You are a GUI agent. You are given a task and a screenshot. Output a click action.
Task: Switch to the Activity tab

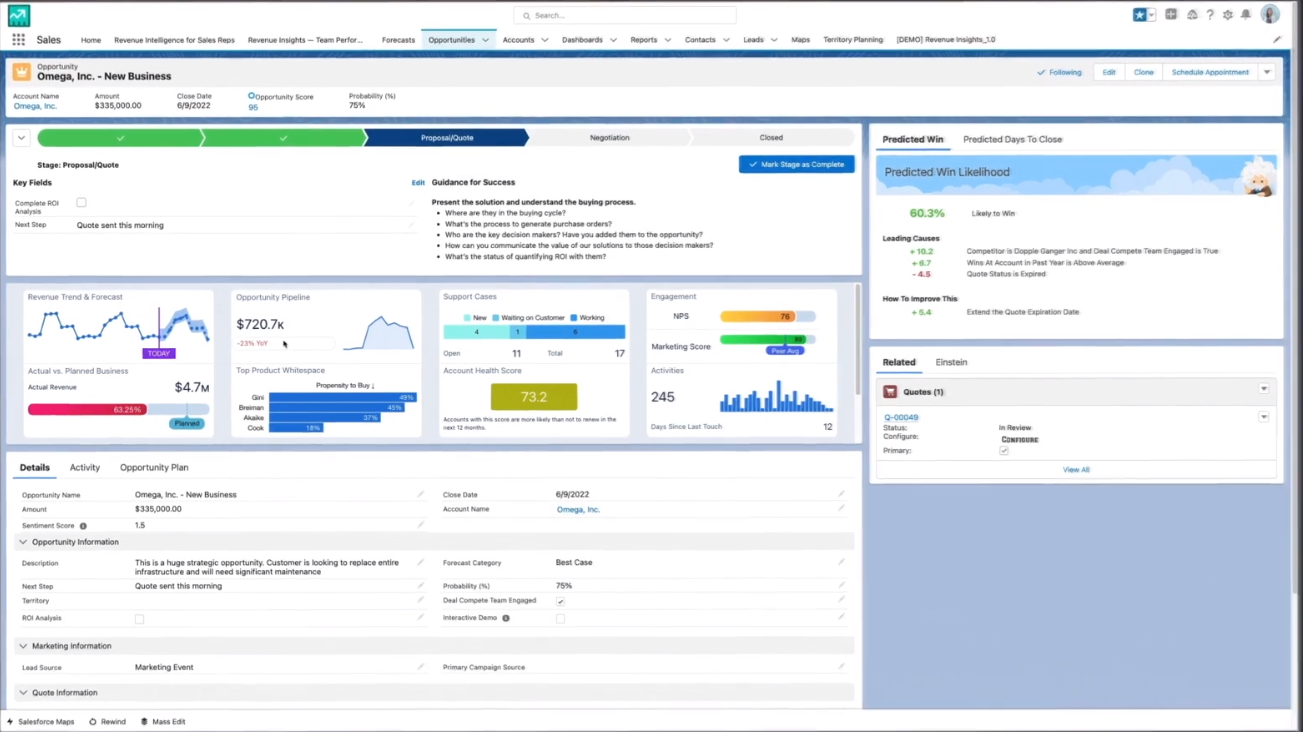pyautogui.click(x=85, y=468)
